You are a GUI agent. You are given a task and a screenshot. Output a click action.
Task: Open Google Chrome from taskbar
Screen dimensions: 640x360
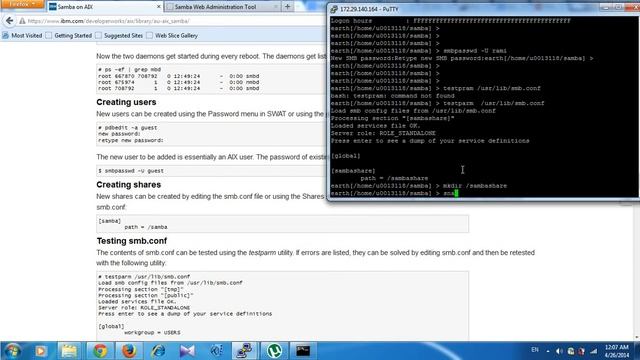point(100,351)
